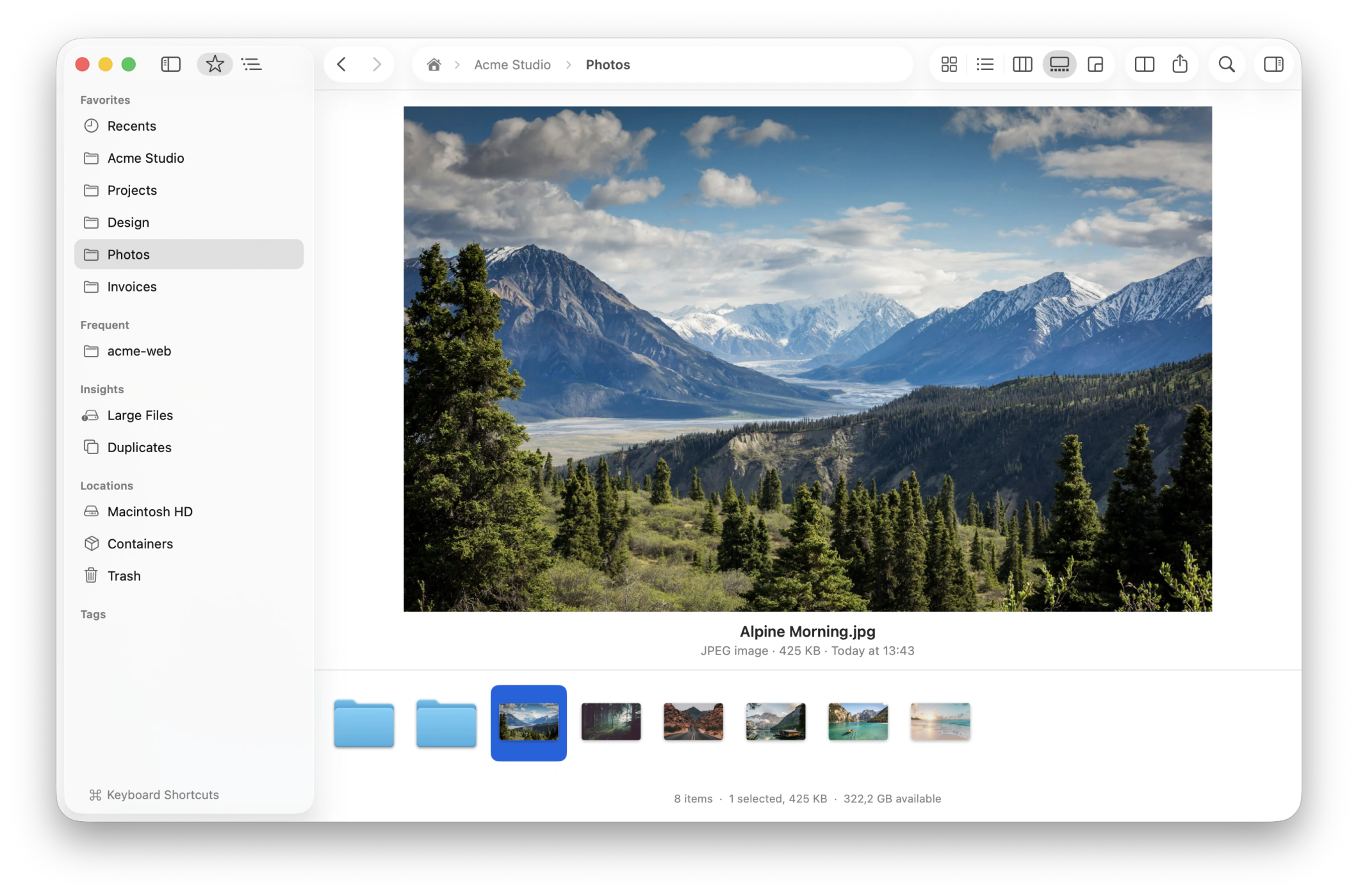Open the search magnifier

coord(1226,64)
